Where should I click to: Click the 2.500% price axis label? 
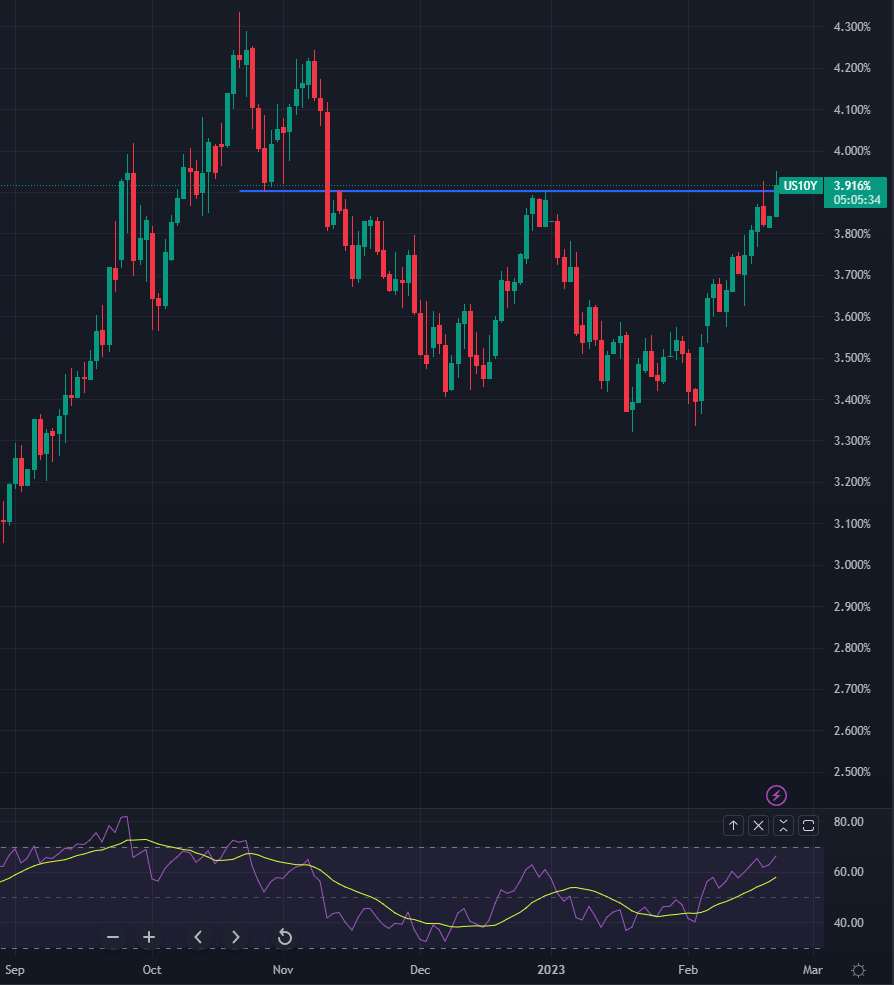point(852,772)
